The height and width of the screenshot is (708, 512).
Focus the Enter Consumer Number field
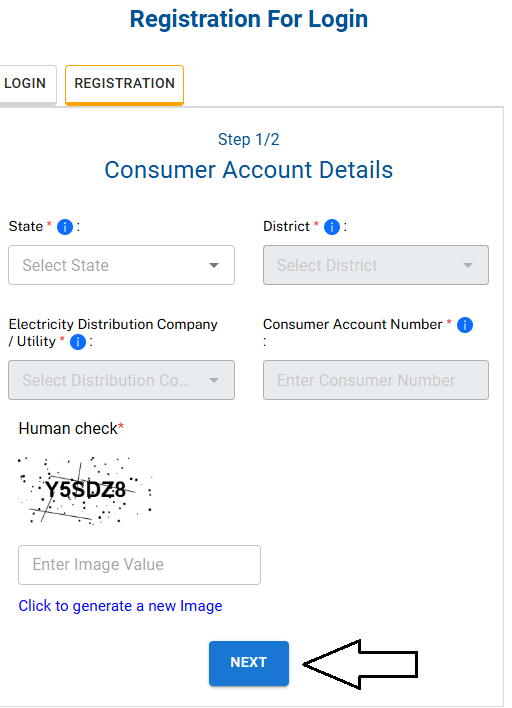376,380
